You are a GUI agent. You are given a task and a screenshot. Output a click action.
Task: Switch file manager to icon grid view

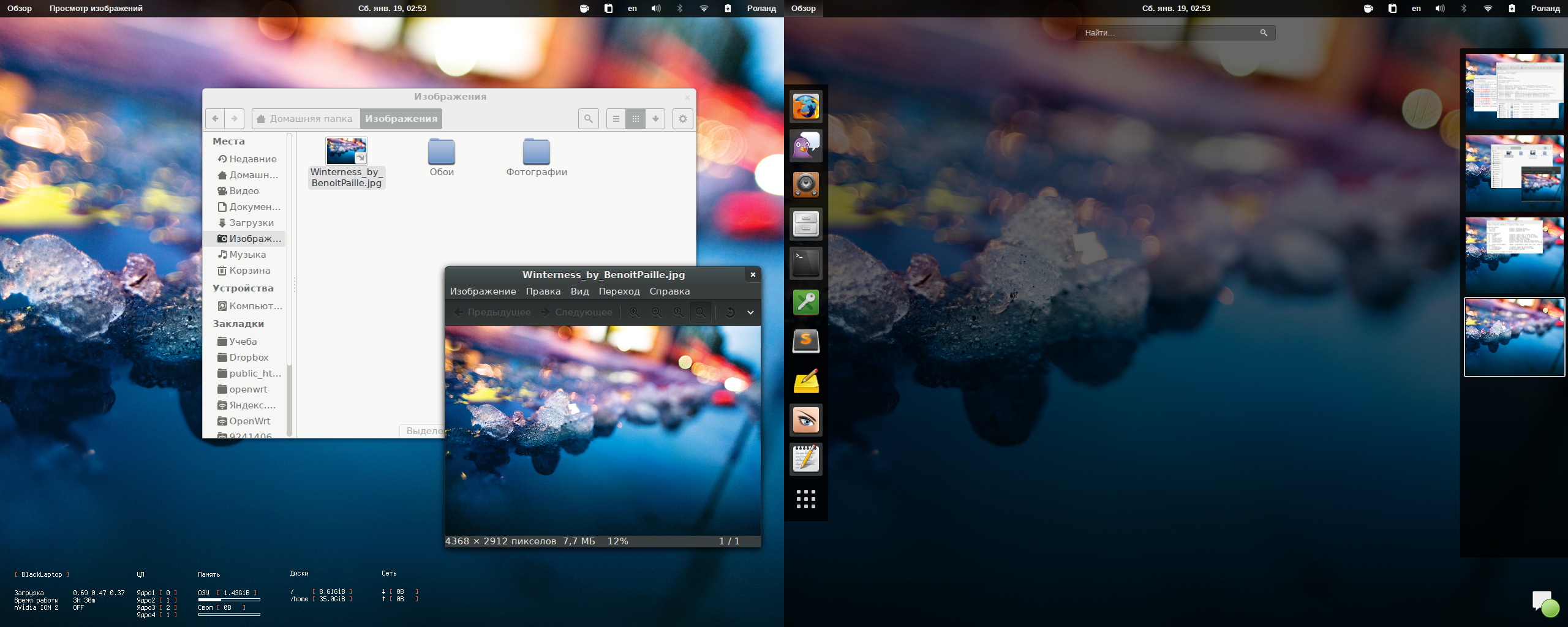[x=636, y=119]
